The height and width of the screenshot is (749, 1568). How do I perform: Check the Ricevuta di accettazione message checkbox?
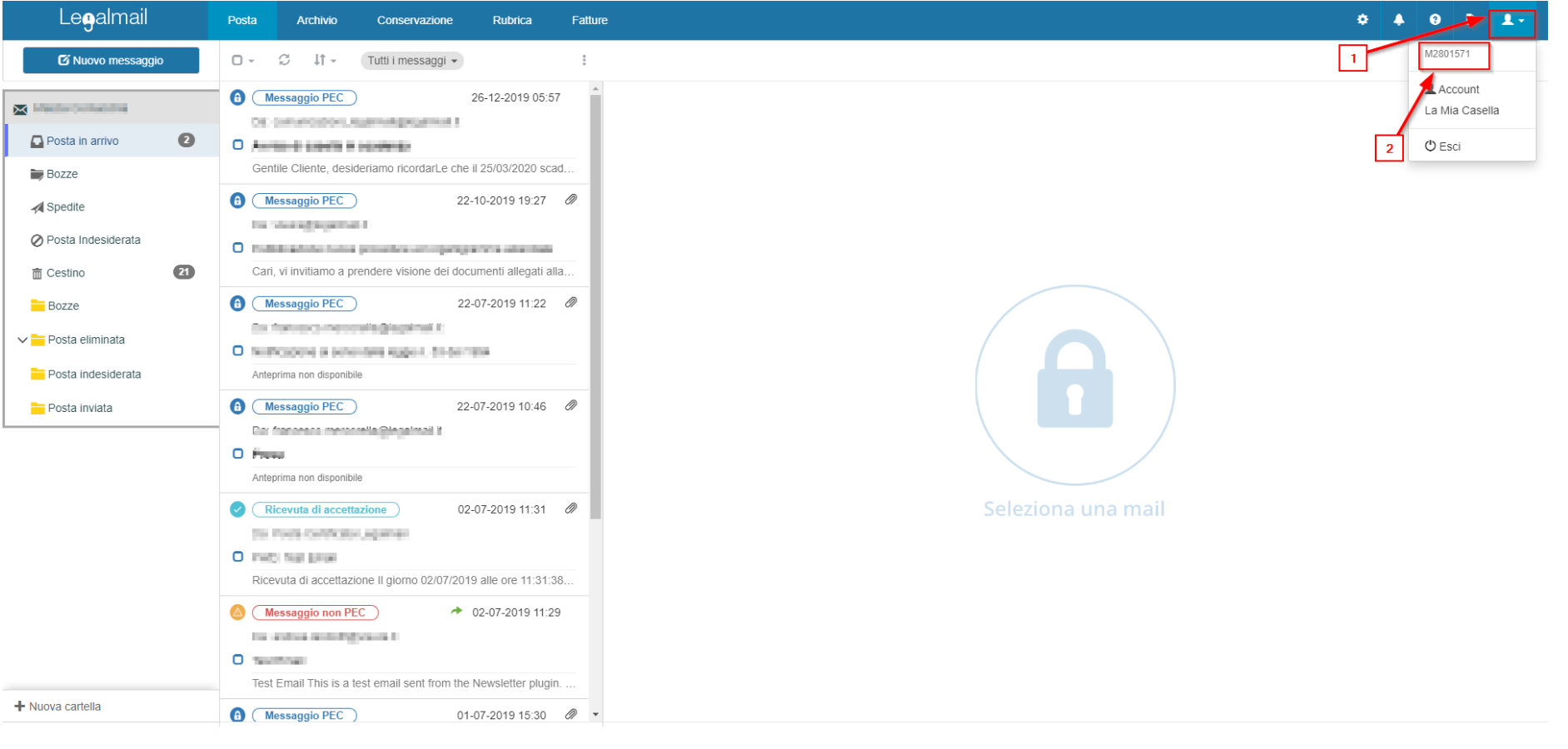coord(238,557)
